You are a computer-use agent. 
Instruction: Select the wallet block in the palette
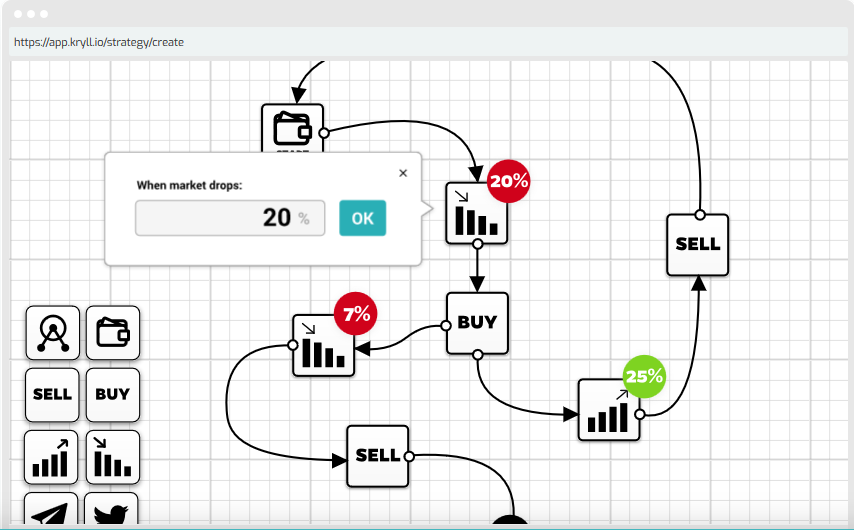click(x=113, y=333)
